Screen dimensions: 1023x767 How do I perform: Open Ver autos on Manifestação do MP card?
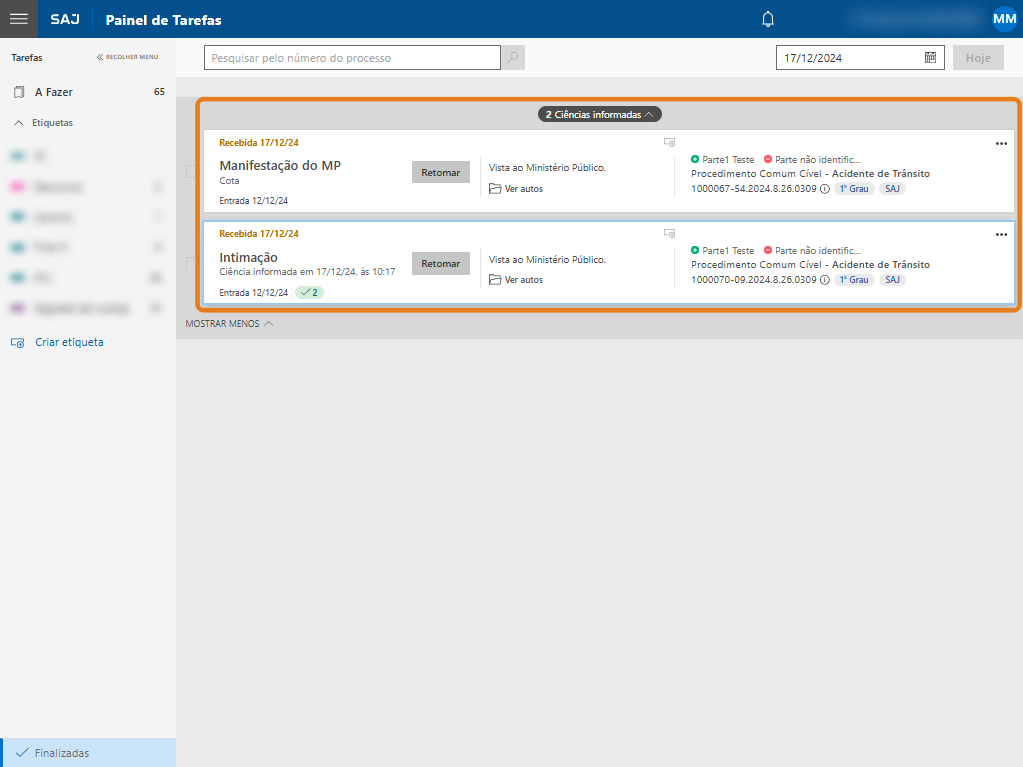coord(516,188)
